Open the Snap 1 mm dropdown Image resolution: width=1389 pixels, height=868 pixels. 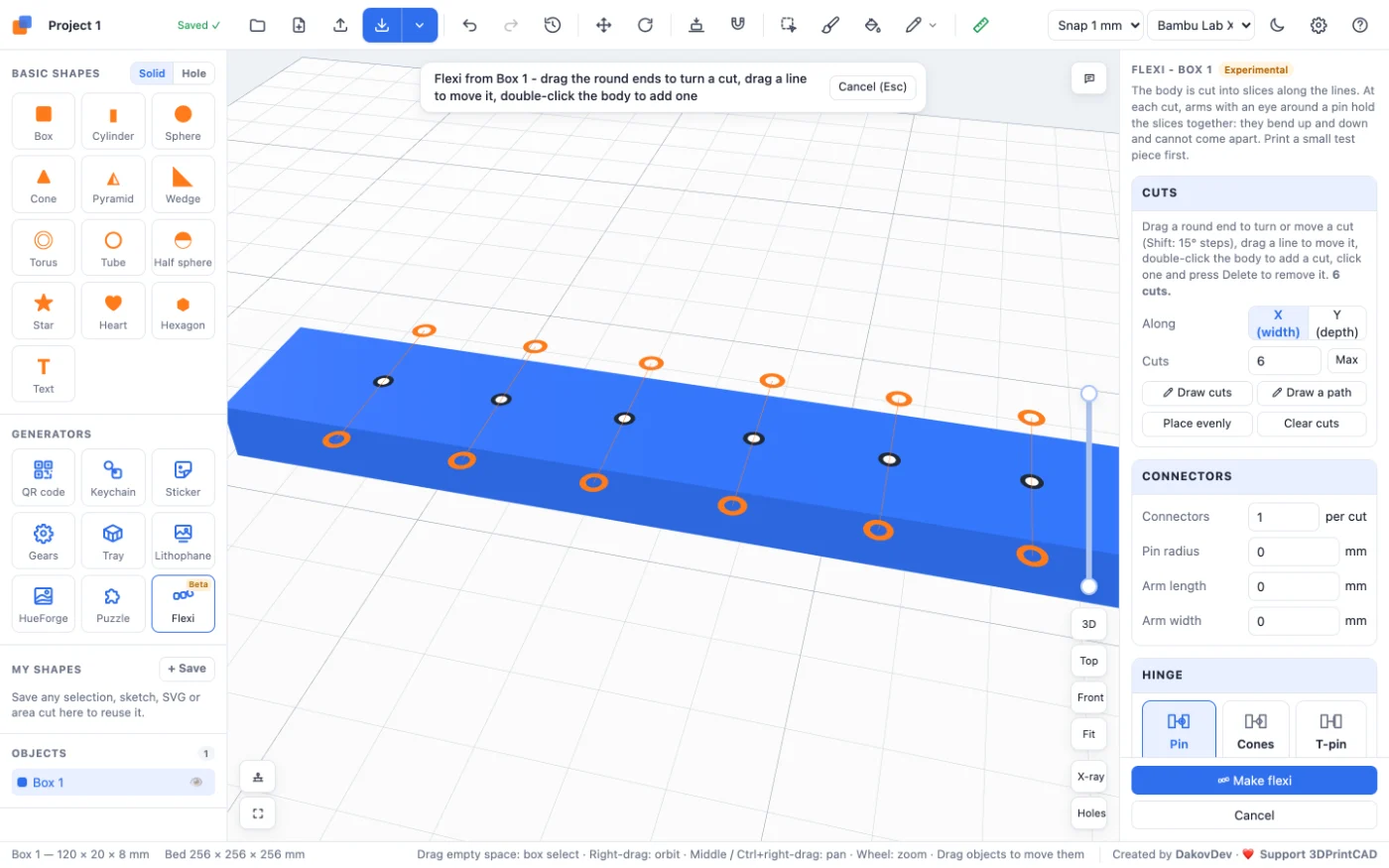[x=1095, y=26]
